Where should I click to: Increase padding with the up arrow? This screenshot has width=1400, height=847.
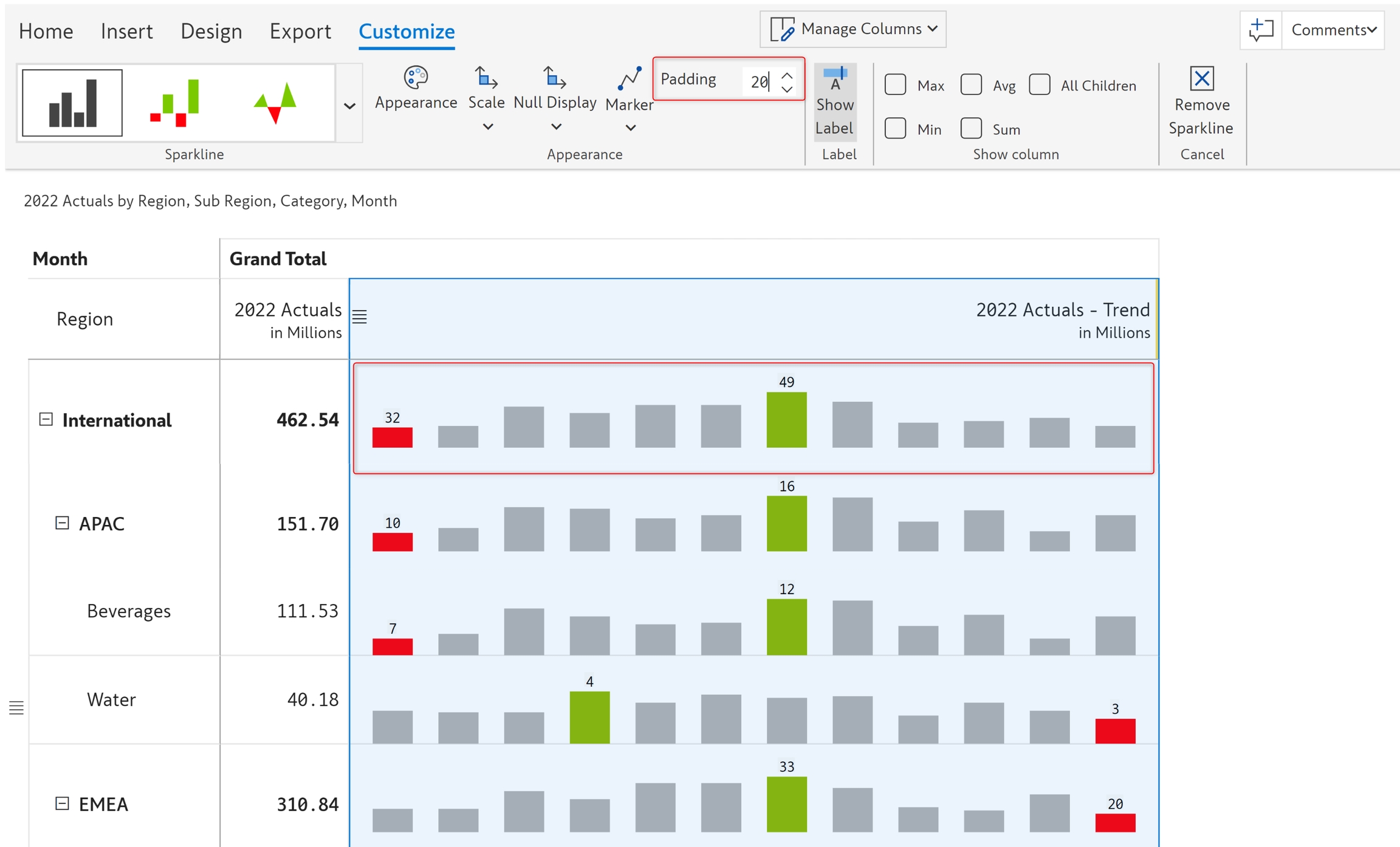(787, 75)
